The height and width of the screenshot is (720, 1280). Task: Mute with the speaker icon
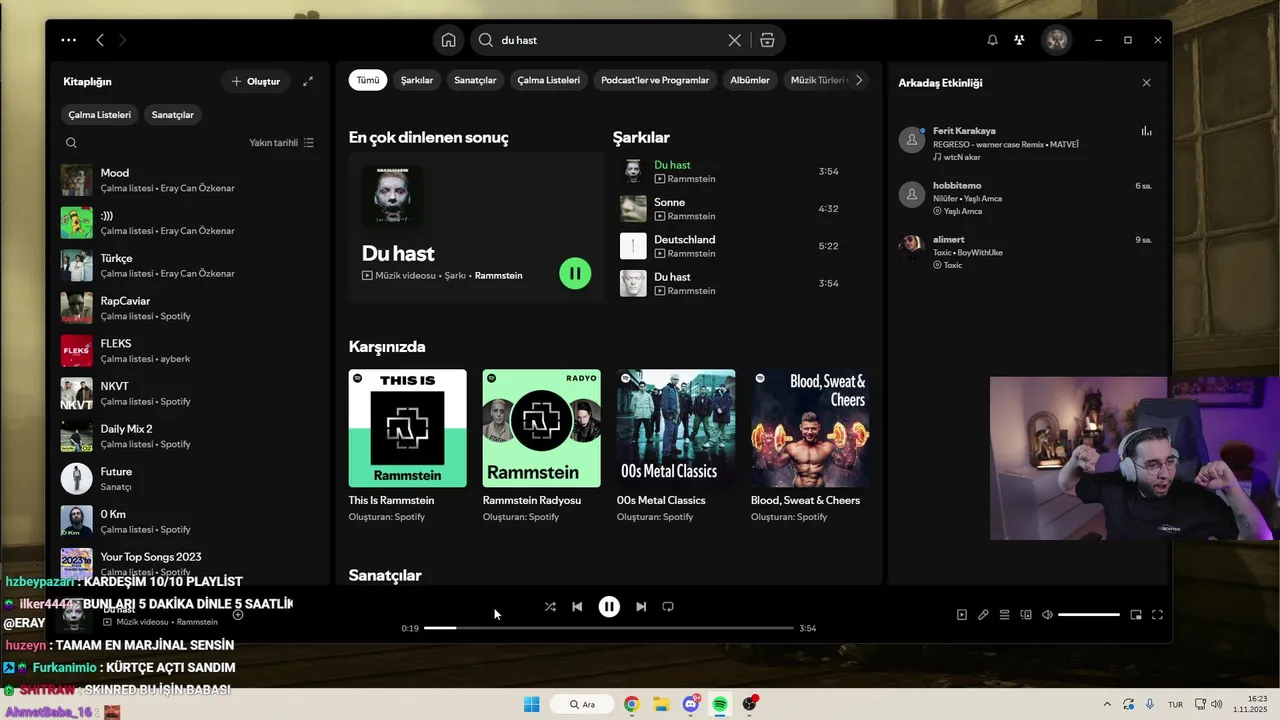1047,615
